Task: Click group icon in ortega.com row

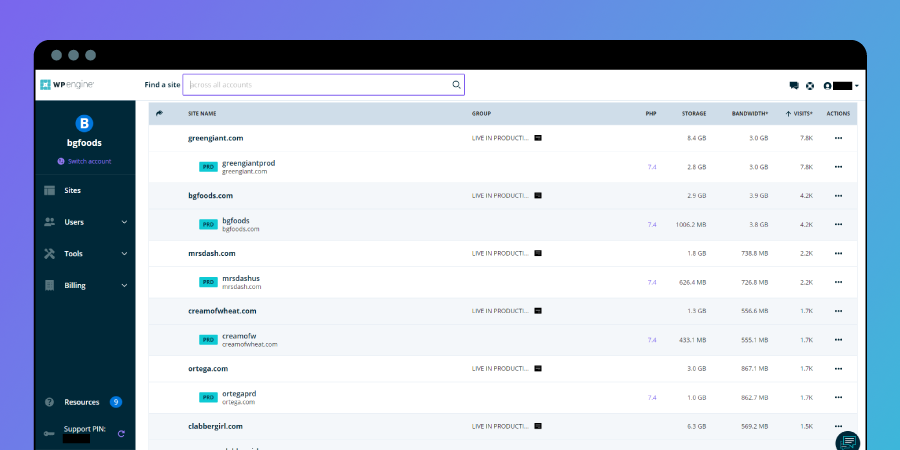Action: [538, 368]
